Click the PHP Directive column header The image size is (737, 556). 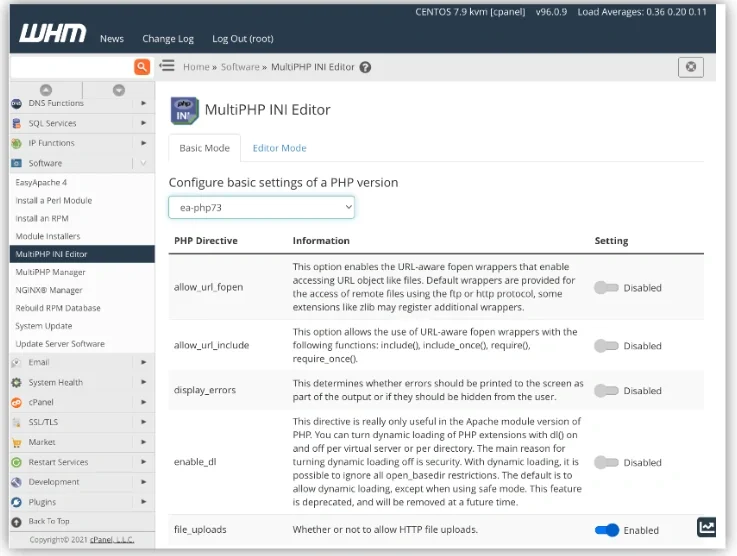click(206, 241)
